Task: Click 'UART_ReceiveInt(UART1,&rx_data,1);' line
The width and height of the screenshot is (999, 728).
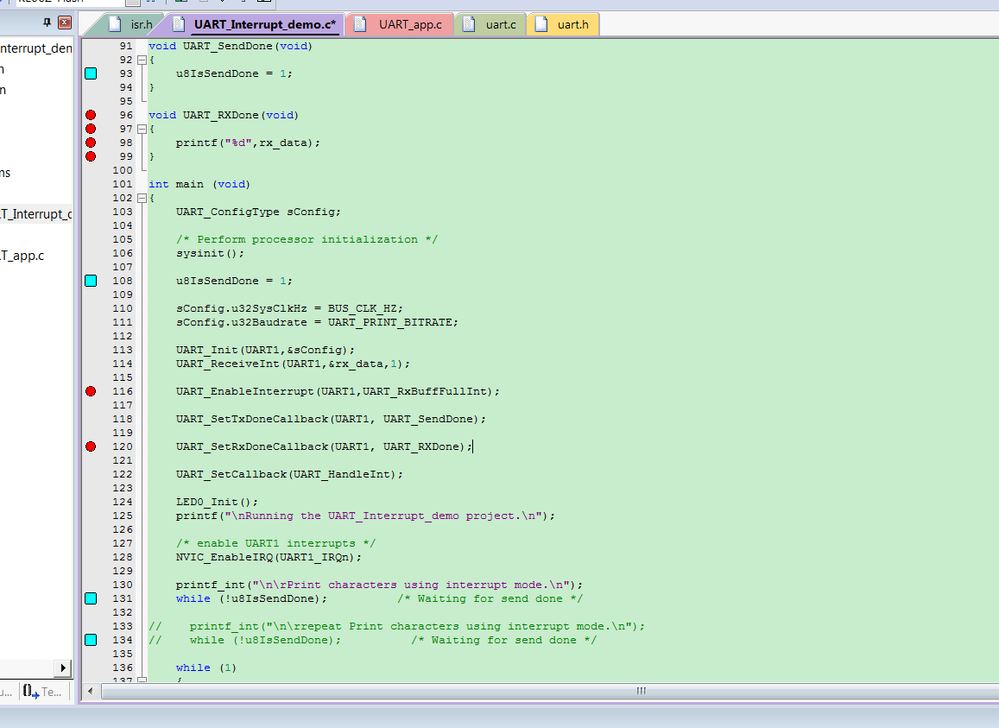Action: pos(293,364)
